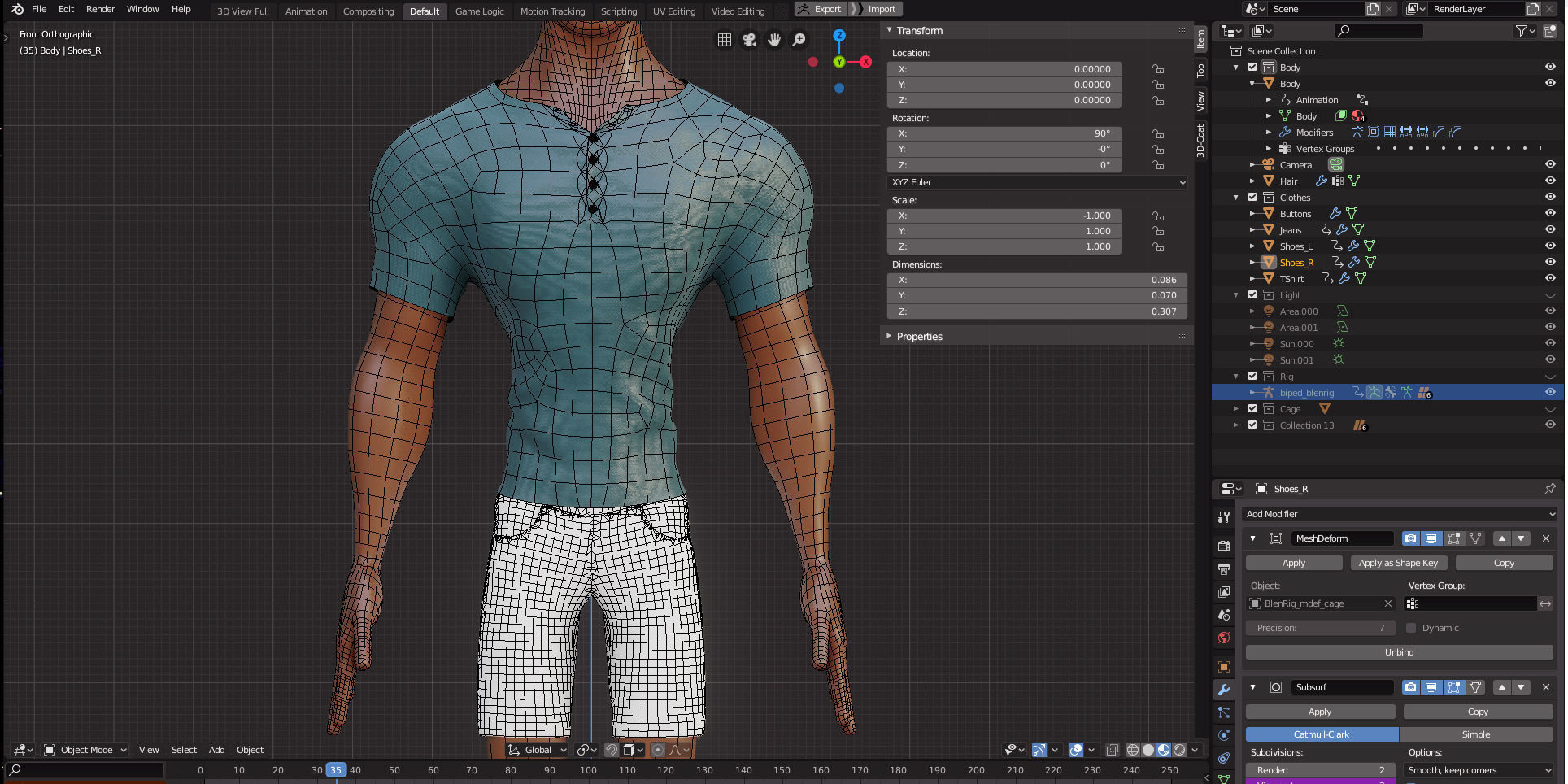Remove the MeshDeform modifier
The width and height of the screenshot is (1568, 784).
[1546, 538]
